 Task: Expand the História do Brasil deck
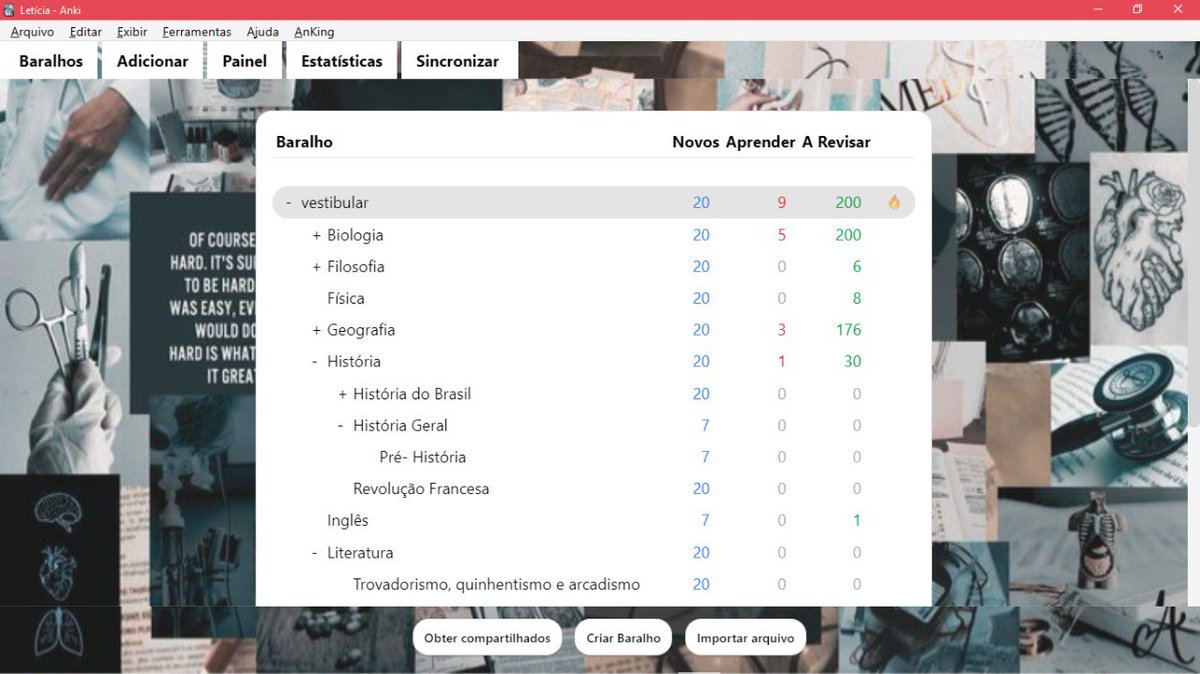(x=342, y=394)
